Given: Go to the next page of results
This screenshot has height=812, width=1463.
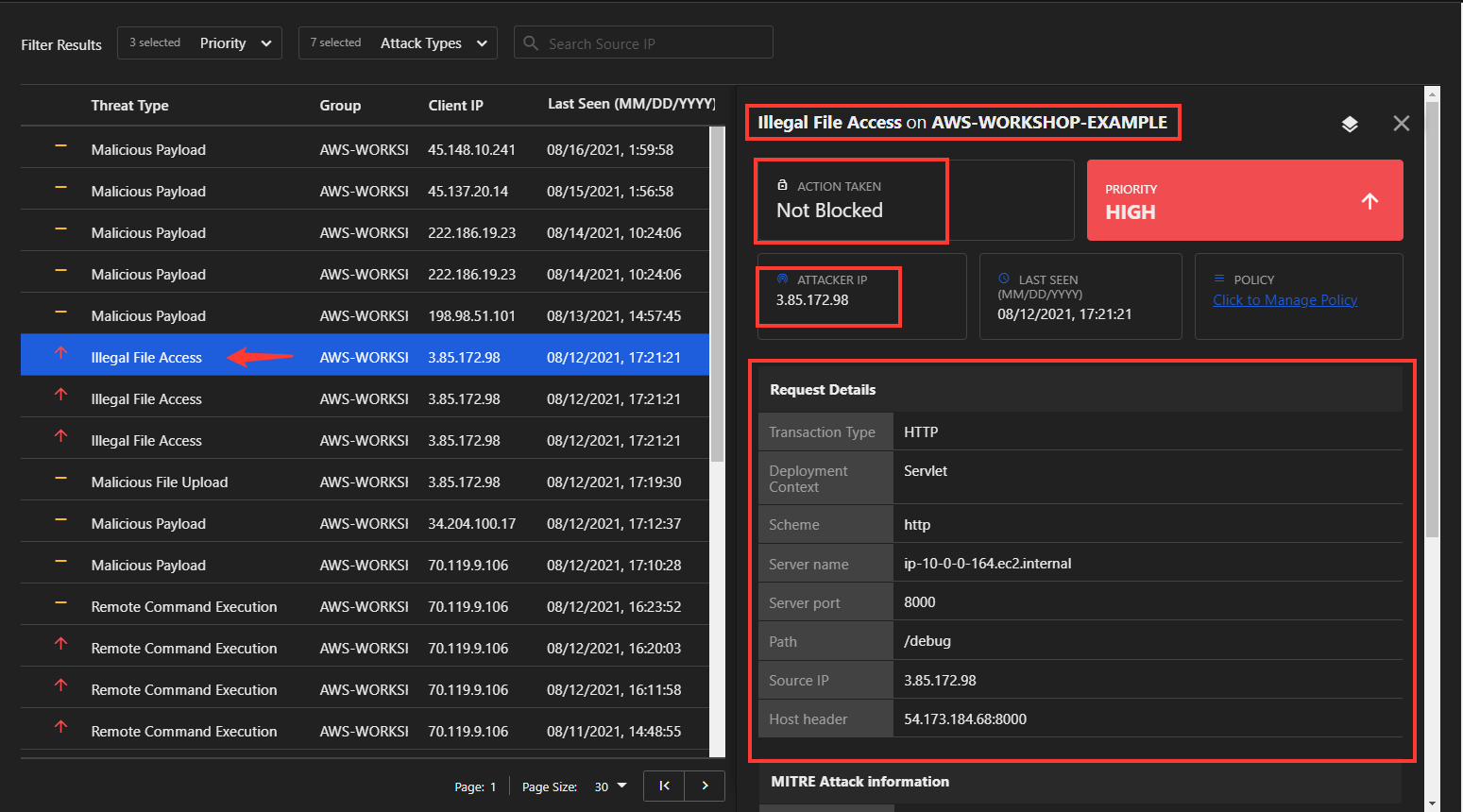Looking at the screenshot, I should pos(705,786).
